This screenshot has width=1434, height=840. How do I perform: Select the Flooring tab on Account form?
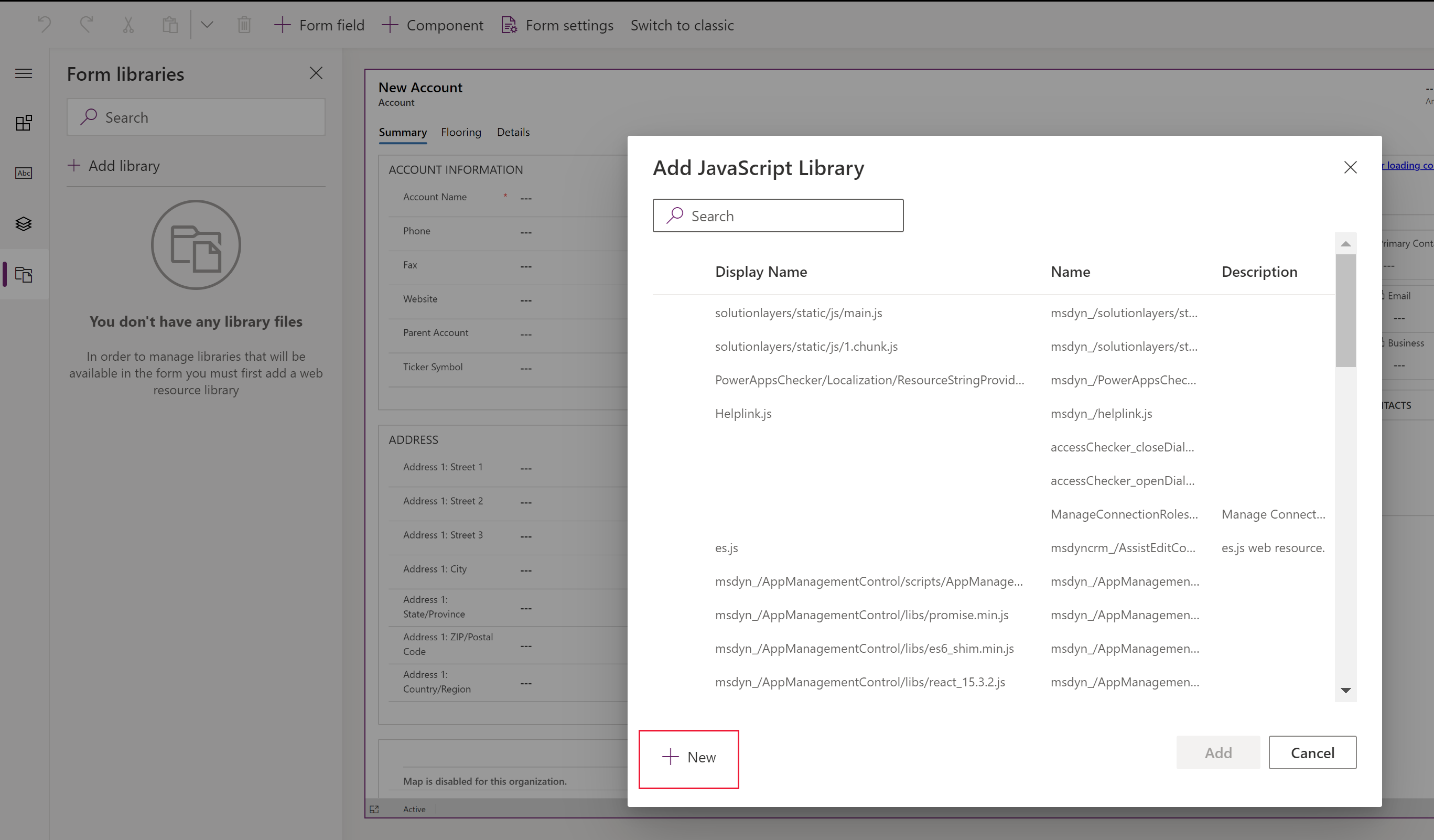pyautogui.click(x=461, y=132)
